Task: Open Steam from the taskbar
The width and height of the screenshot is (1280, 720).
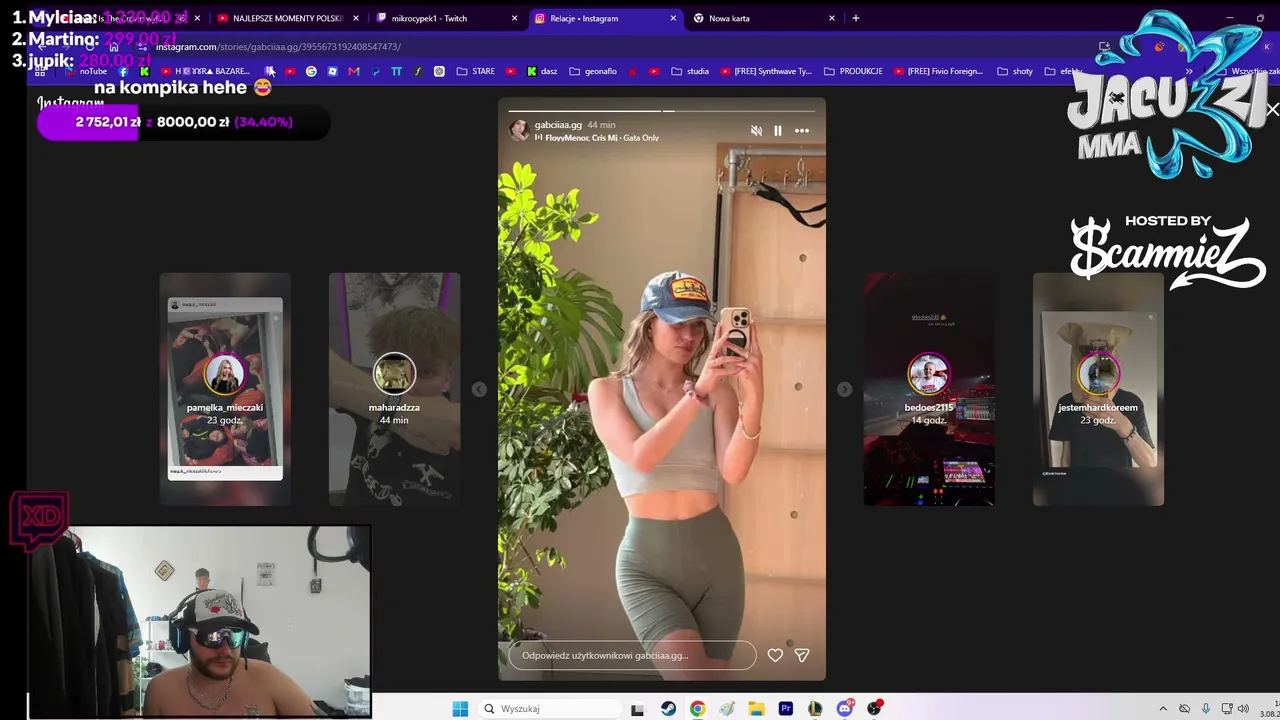Action: tap(668, 709)
